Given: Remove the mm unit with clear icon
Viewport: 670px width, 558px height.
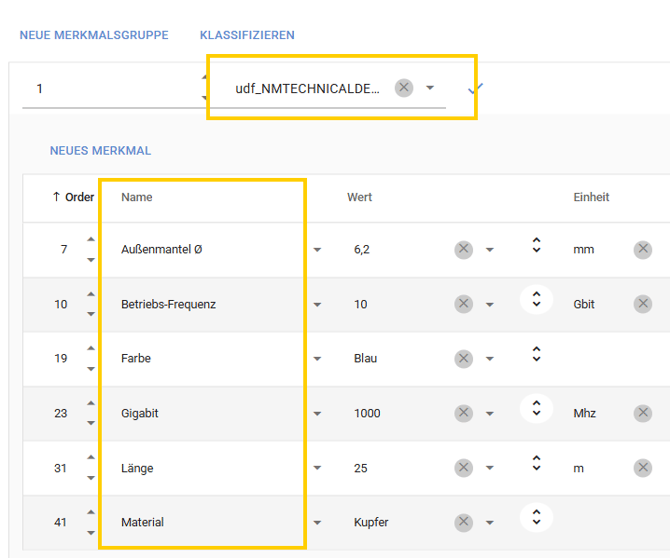Looking at the screenshot, I should point(642,250).
